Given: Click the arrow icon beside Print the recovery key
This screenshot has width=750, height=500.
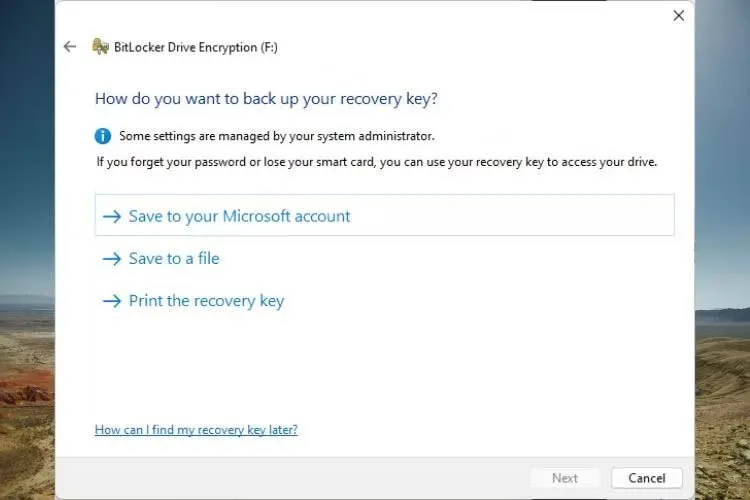Looking at the screenshot, I should click(111, 301).
